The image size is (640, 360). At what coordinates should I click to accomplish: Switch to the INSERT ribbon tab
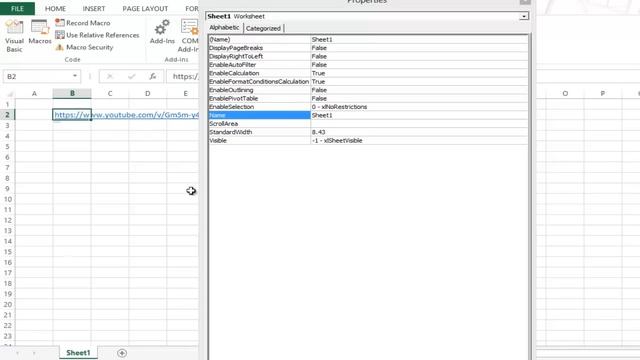coord(94,9)
